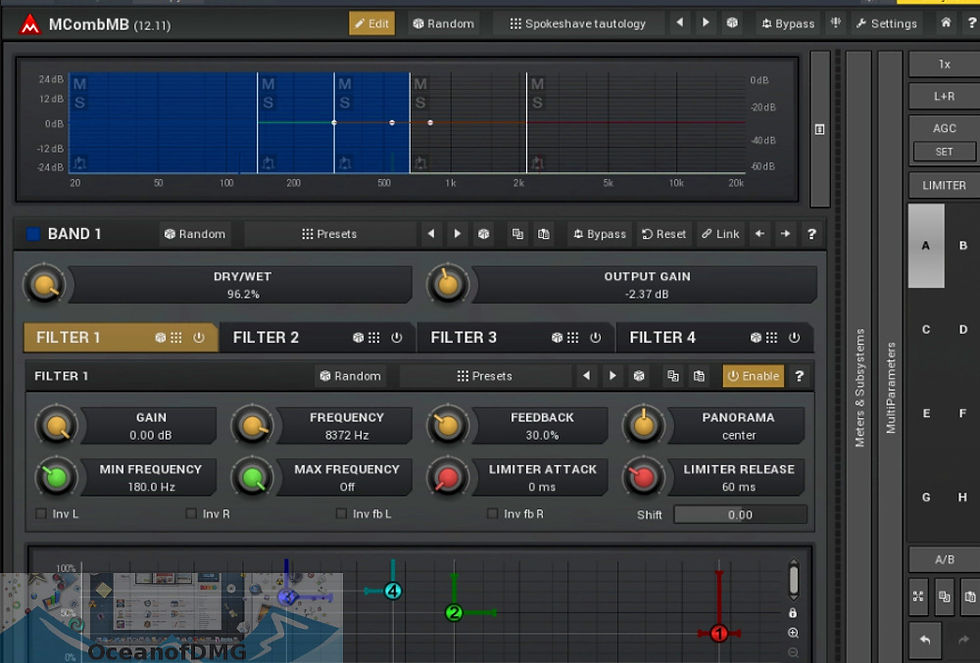Copy Band 1 settings icon
Image resolution: width=980 pixels, height=663 pixels.
click(x=518, y=234)
